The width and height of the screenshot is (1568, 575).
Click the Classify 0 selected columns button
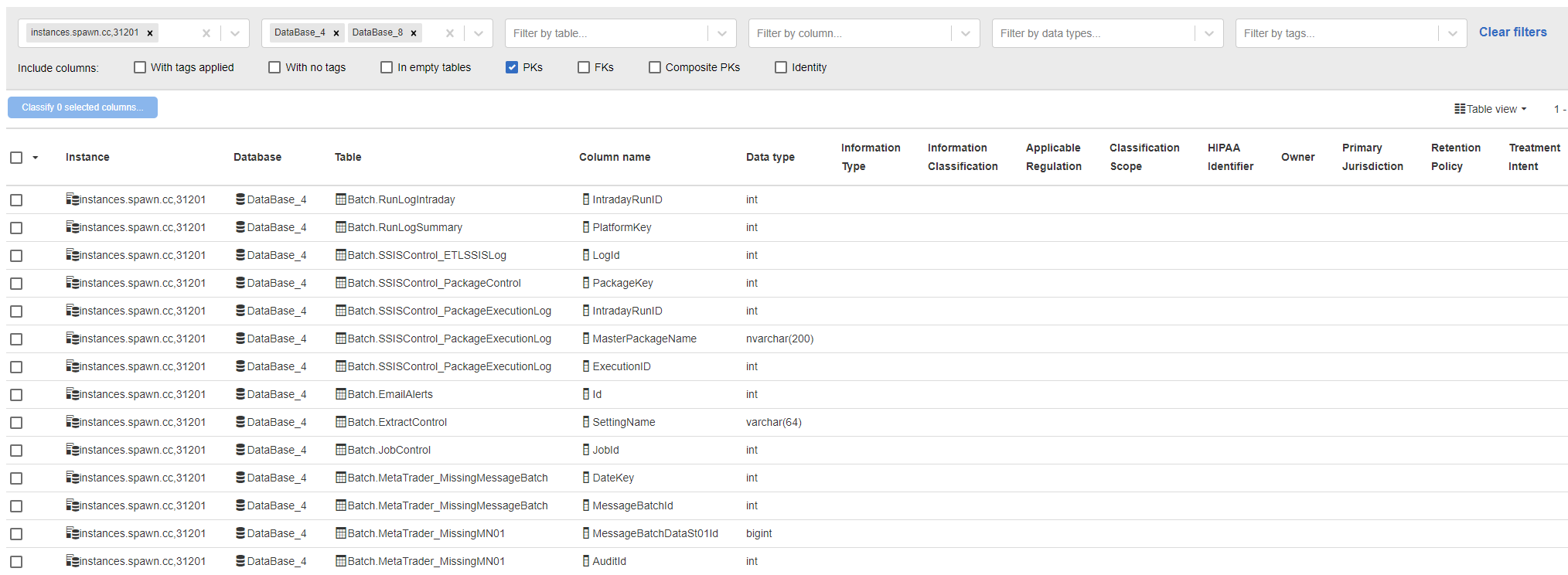(x=82, y=107)
